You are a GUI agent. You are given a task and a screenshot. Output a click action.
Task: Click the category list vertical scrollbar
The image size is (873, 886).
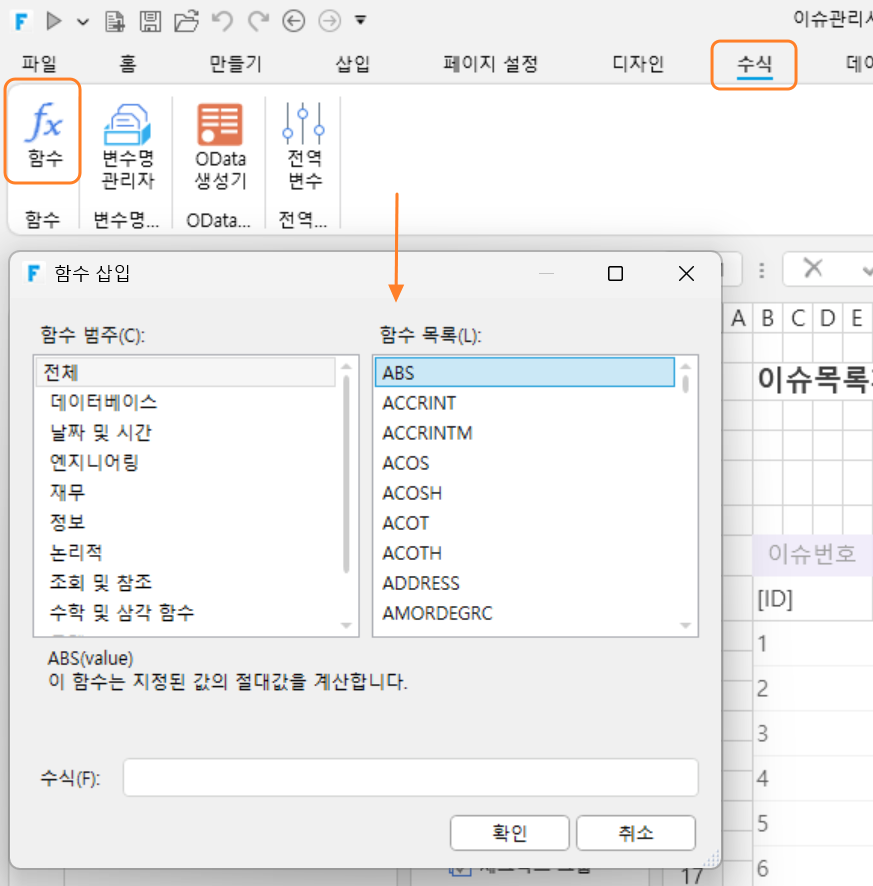pos(346,475)
